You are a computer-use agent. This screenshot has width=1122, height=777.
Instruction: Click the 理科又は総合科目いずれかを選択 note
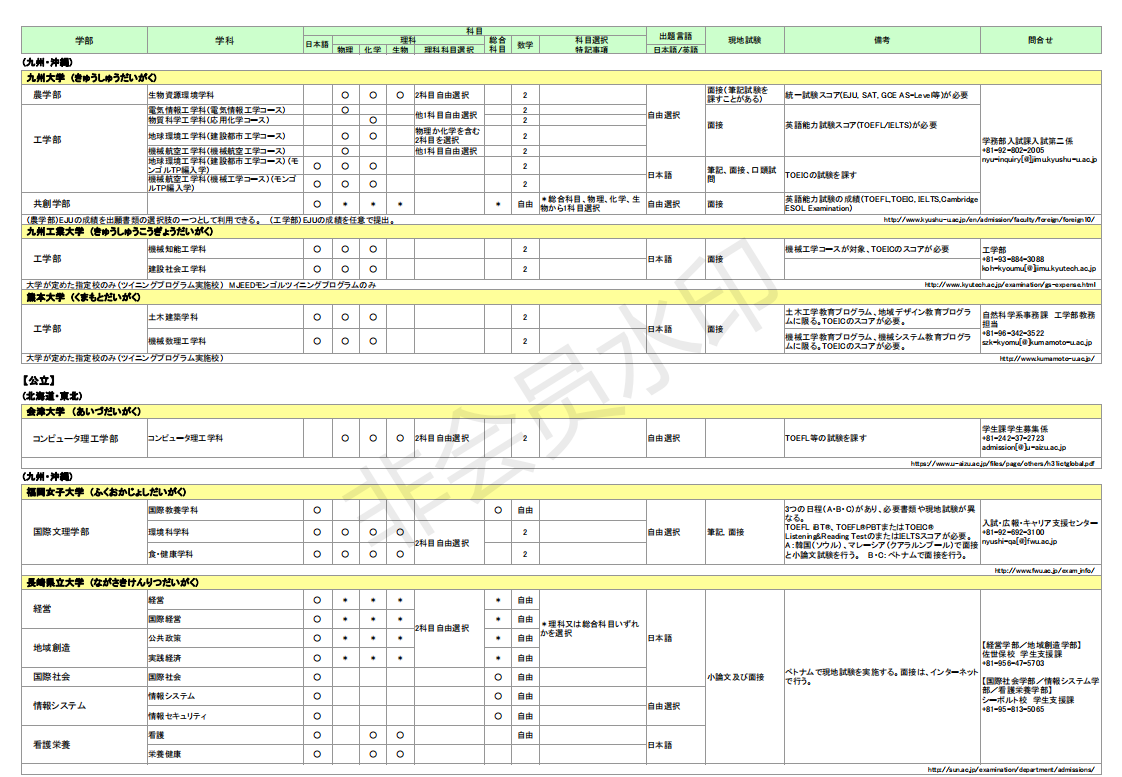[591, 628]
